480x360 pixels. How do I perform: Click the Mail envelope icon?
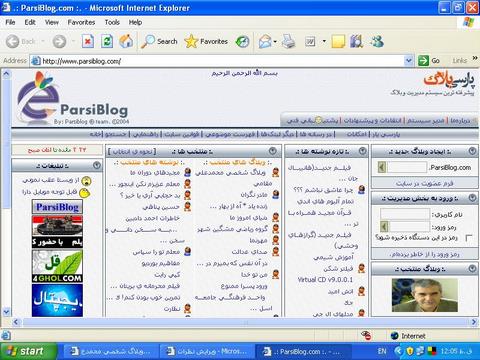265,42
